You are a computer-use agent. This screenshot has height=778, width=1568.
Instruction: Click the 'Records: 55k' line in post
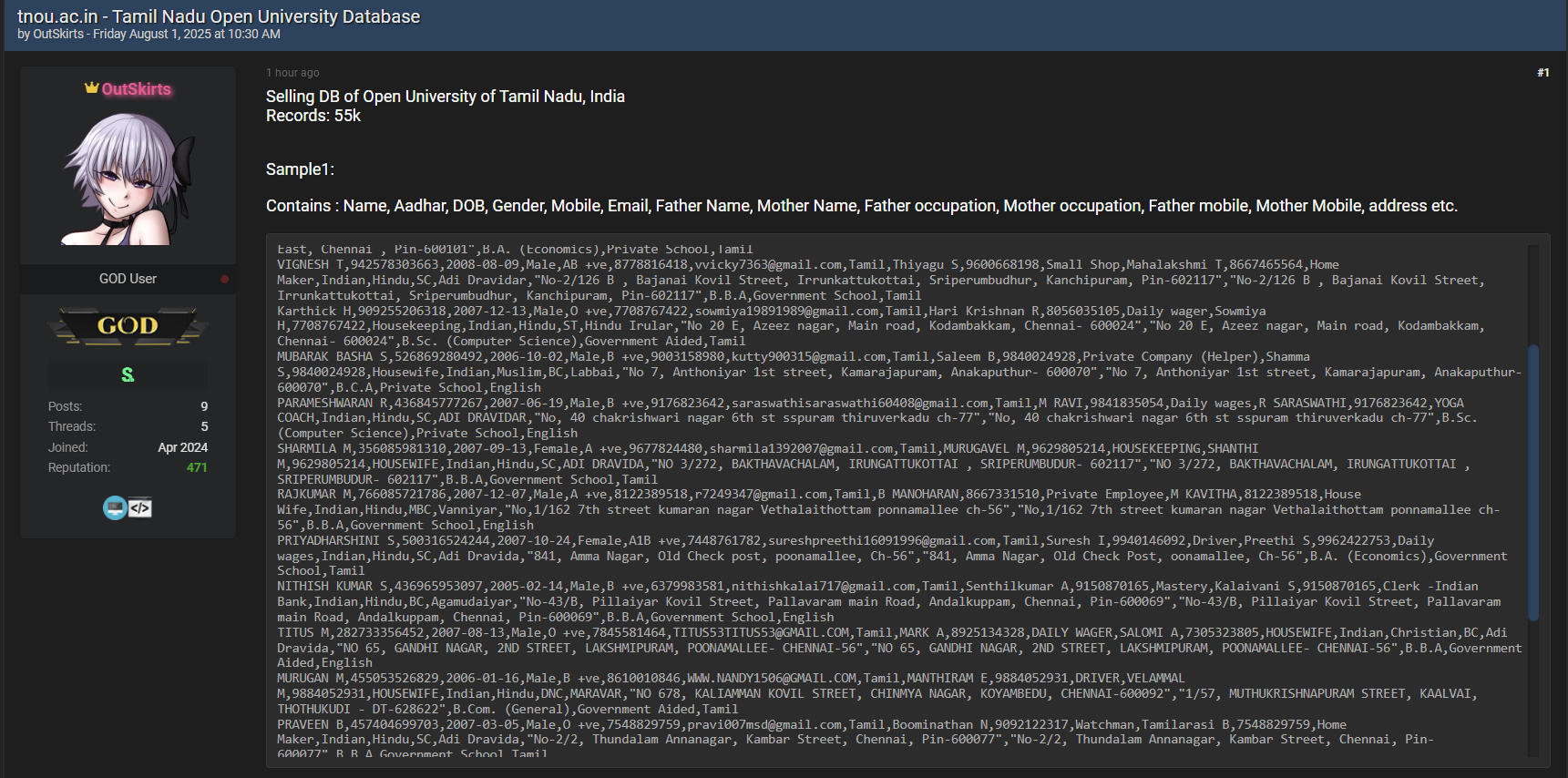click(x=313, y=116)
